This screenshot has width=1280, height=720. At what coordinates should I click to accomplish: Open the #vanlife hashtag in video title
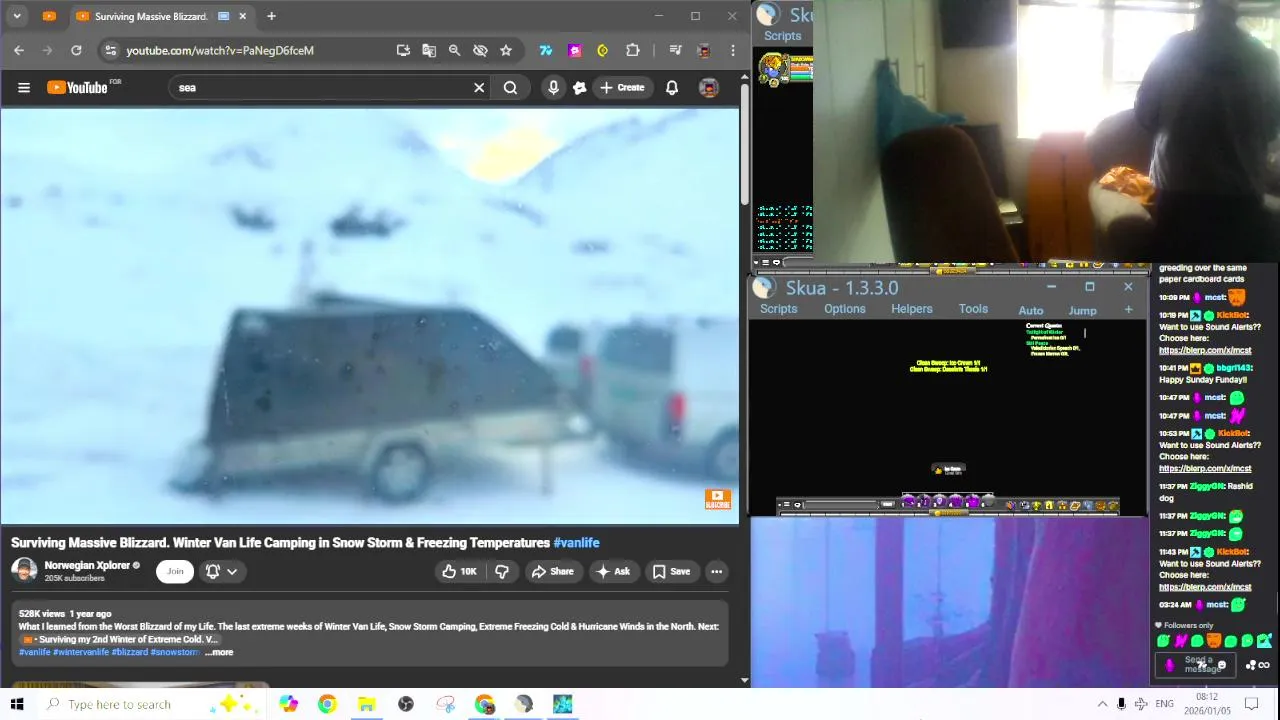pyautogui.click(x=576, y=543)
